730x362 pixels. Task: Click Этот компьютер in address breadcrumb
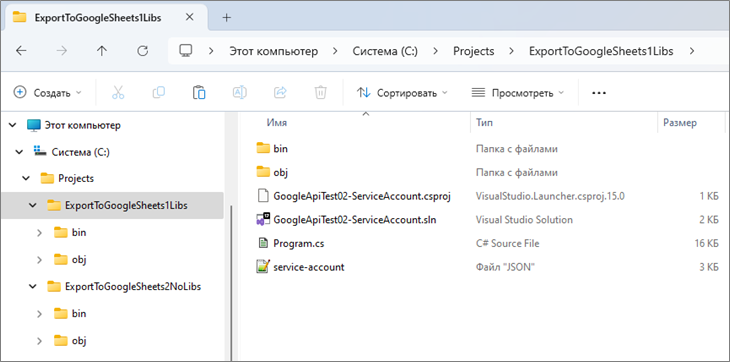(274, 51)
